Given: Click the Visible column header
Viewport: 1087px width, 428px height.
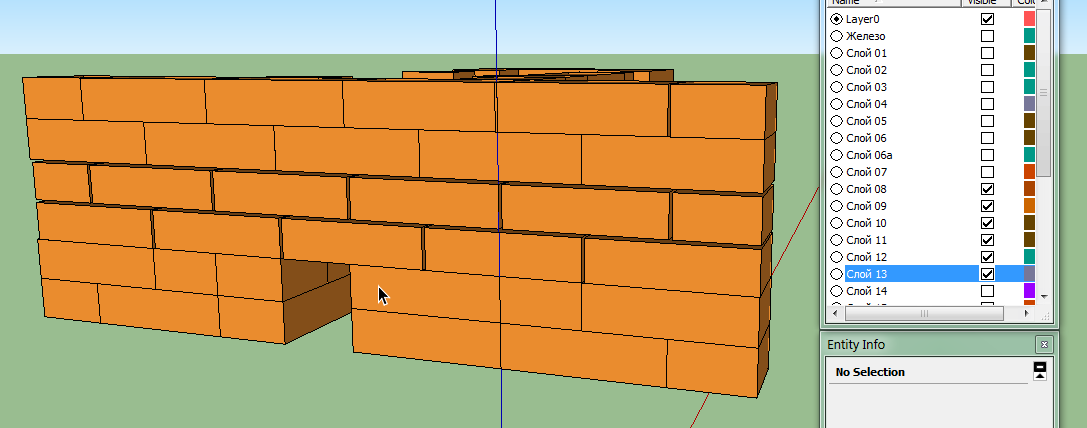Looking at the screenshot, I should (x=986, y=3).
